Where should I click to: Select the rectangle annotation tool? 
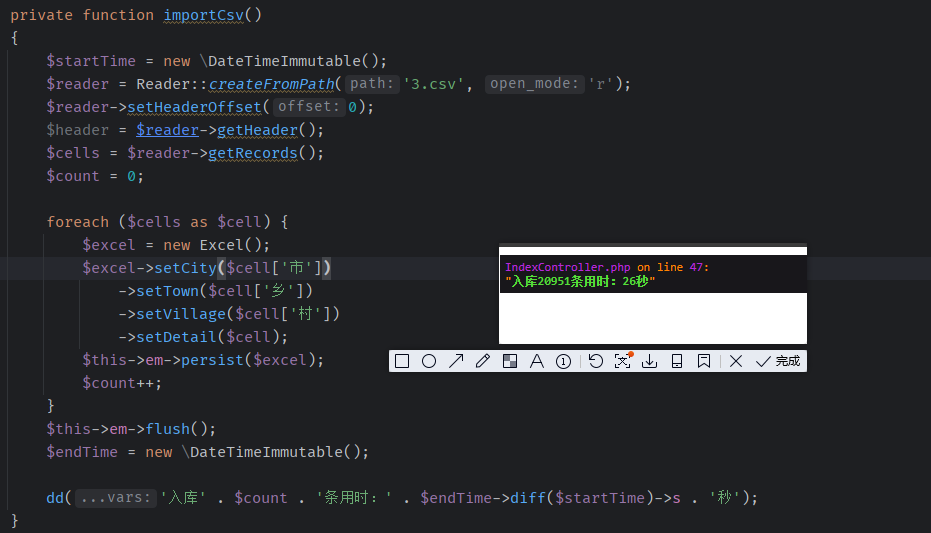(x=402, y=361)
